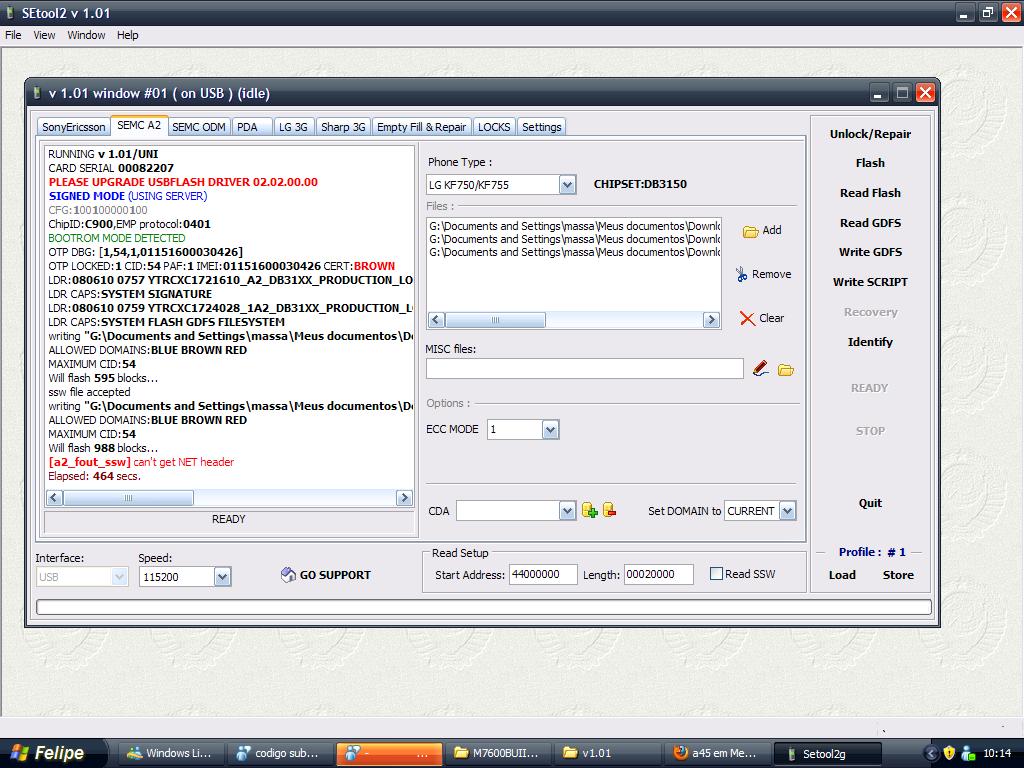Click the Length input field

[x=659, y=575]
